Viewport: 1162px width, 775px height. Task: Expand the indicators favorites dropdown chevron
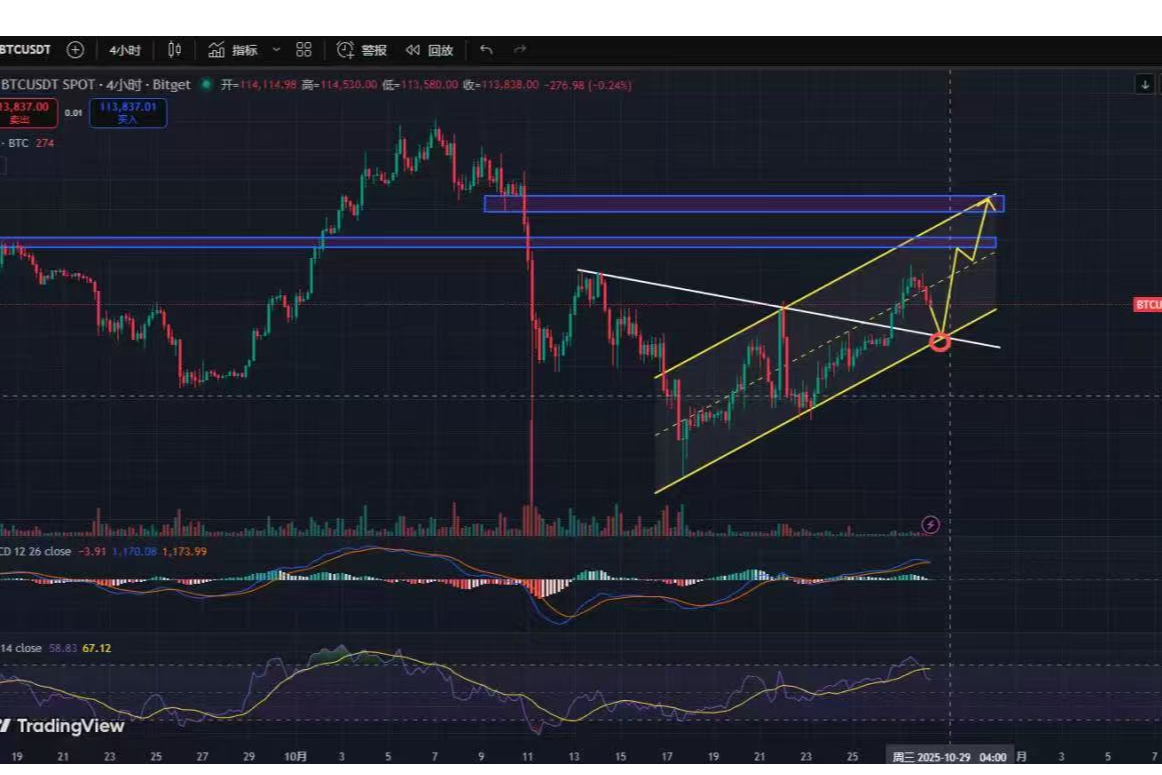[276, 50]
